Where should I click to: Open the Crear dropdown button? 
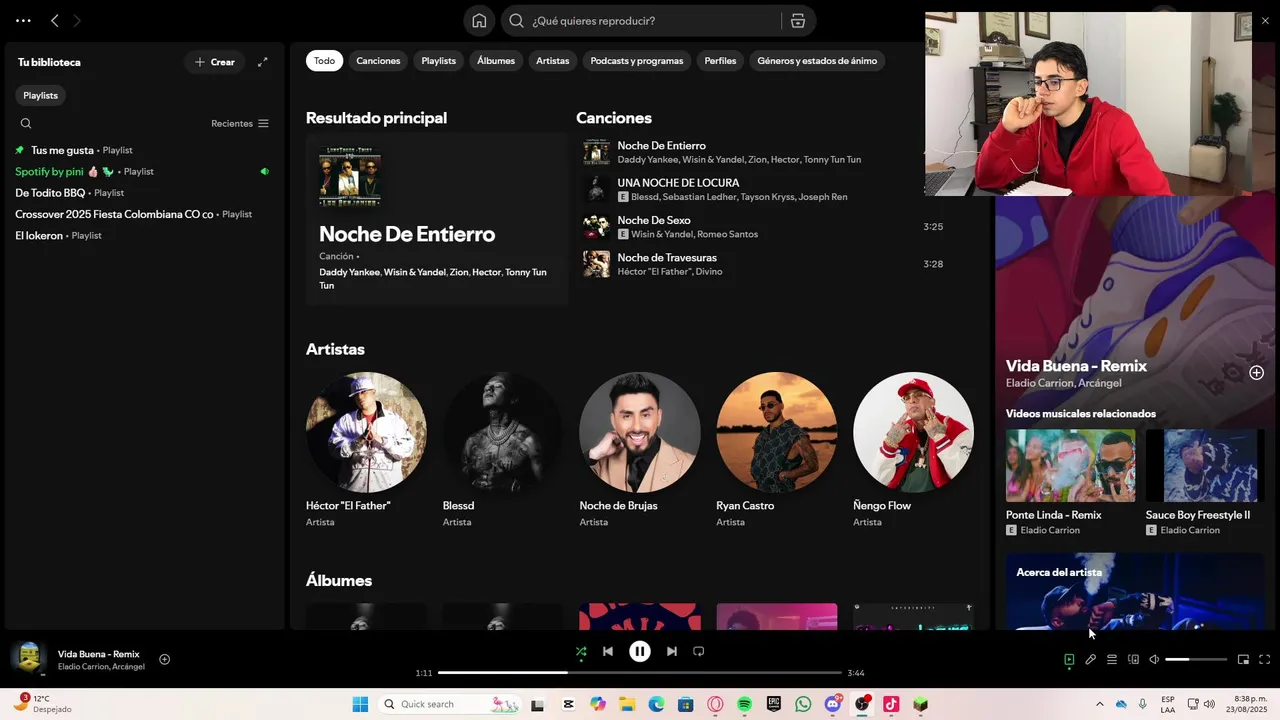(x=214, y=62)
